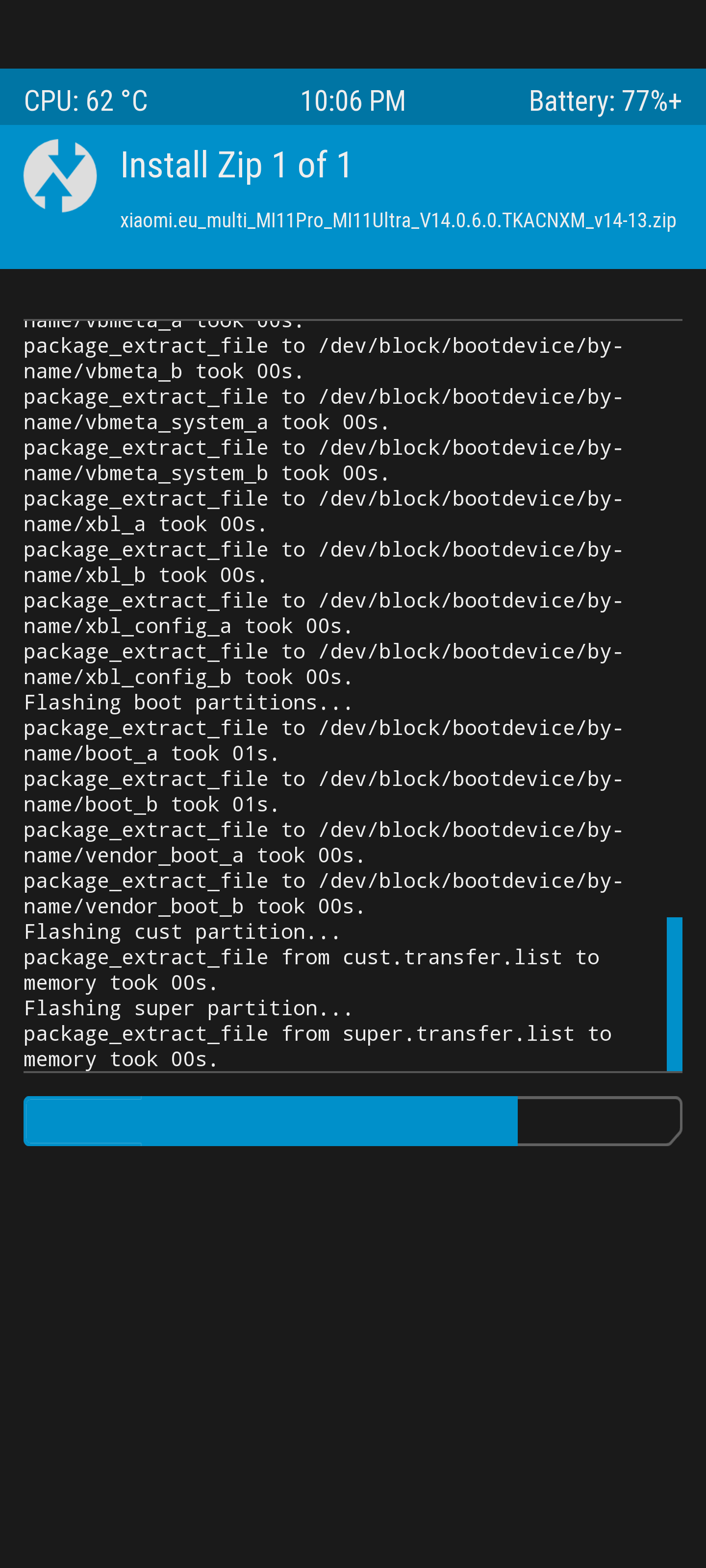Click the blue console scrollbar thumb
The width and height of the screenshot is (706, 1568).
pos(674,993)
